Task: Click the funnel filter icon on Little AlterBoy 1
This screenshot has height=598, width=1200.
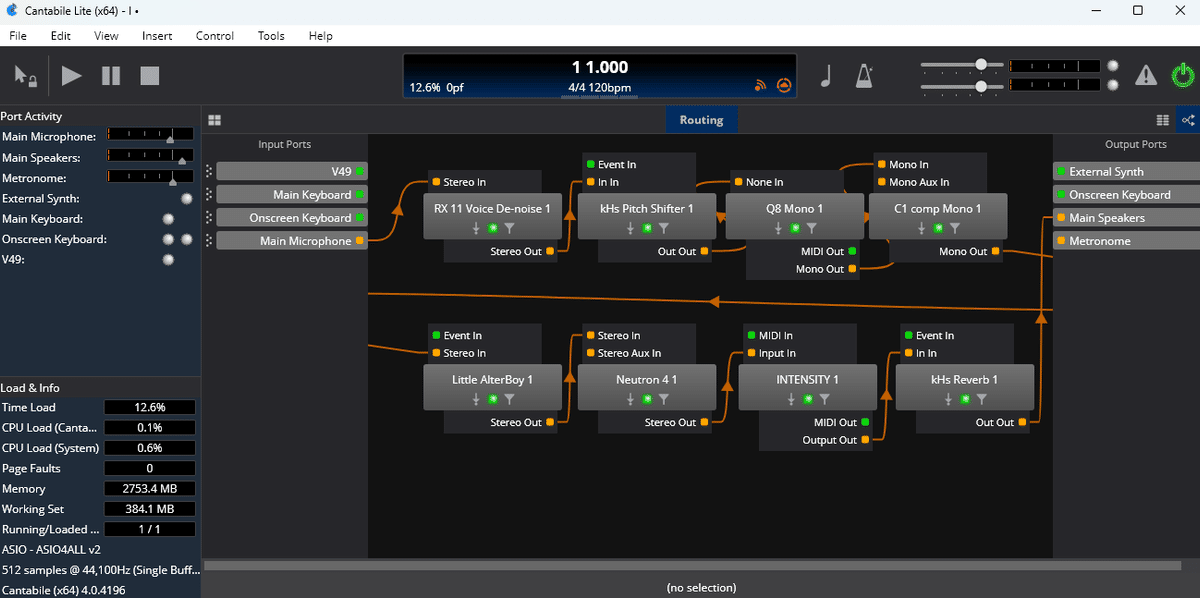Action: [509, 399]
